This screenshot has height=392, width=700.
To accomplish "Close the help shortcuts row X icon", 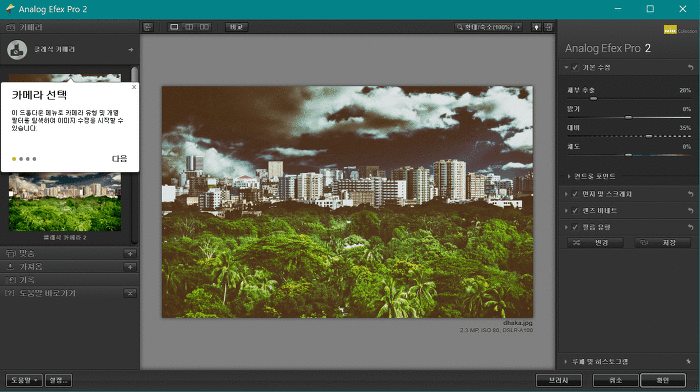I will pyautogui.click(x=130, y=293).
